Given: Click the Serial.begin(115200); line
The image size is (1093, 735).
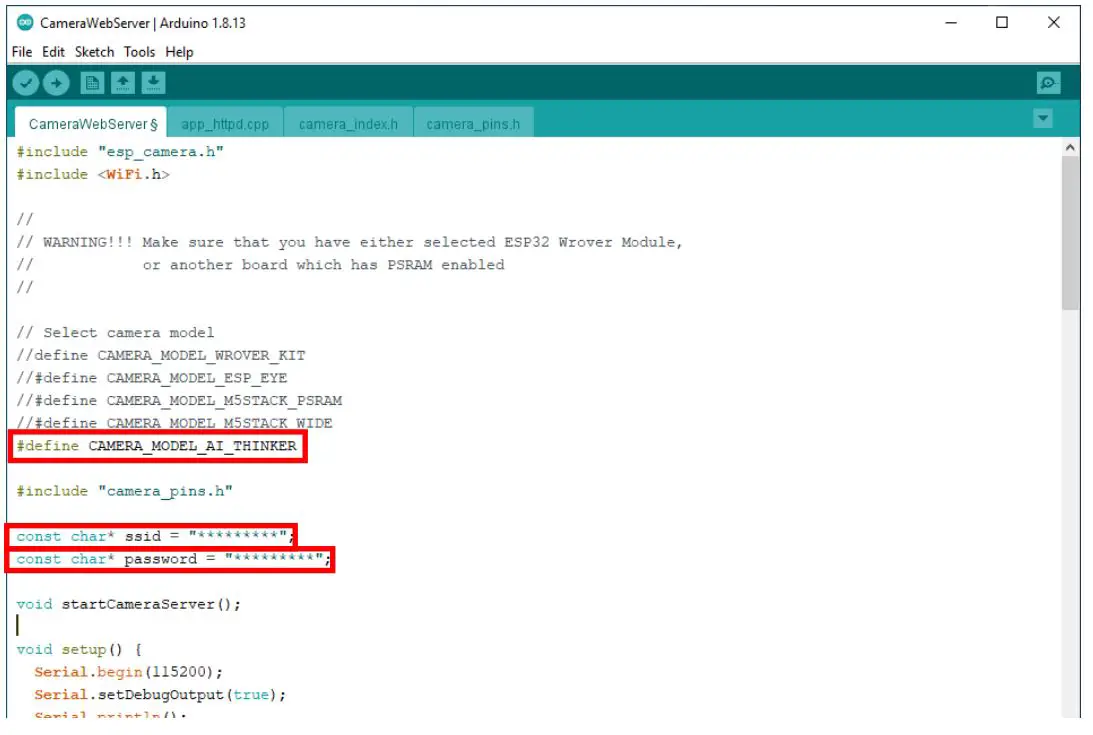Looking at the screenshot, I should [128, 672].
